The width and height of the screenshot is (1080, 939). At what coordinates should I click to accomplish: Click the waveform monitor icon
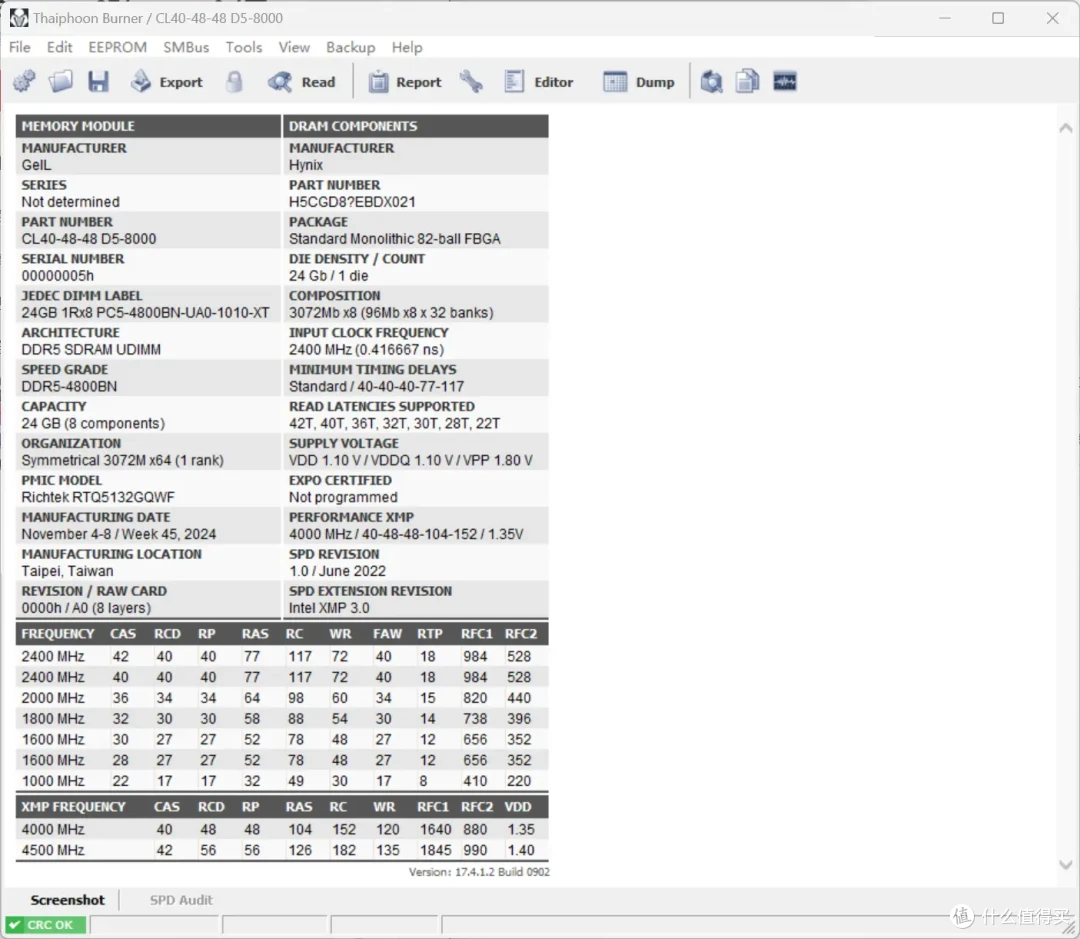coord(785,82)
